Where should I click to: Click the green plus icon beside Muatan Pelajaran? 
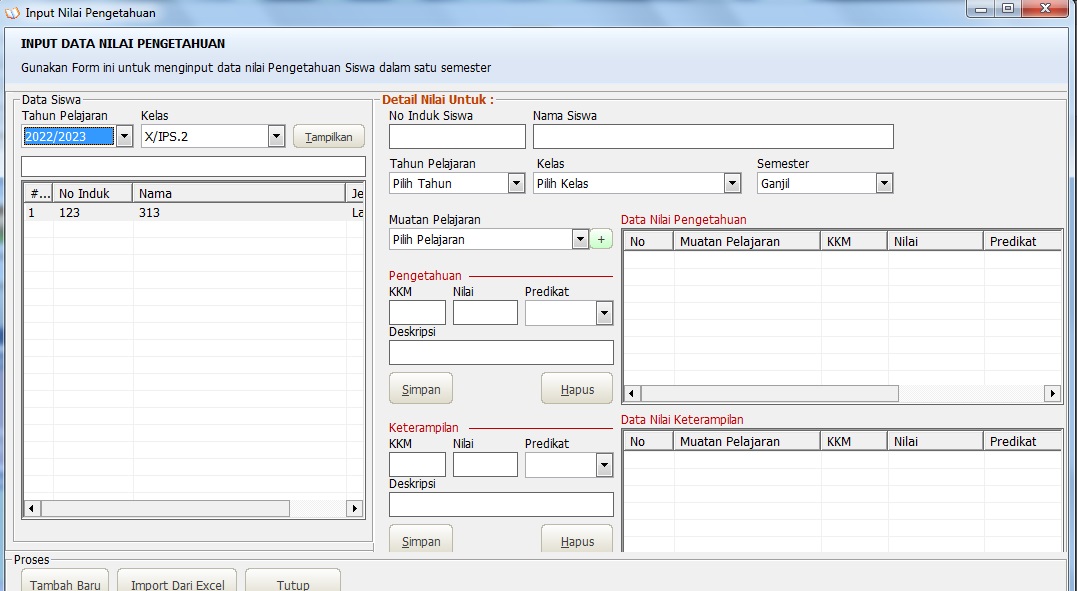(601, 240)
